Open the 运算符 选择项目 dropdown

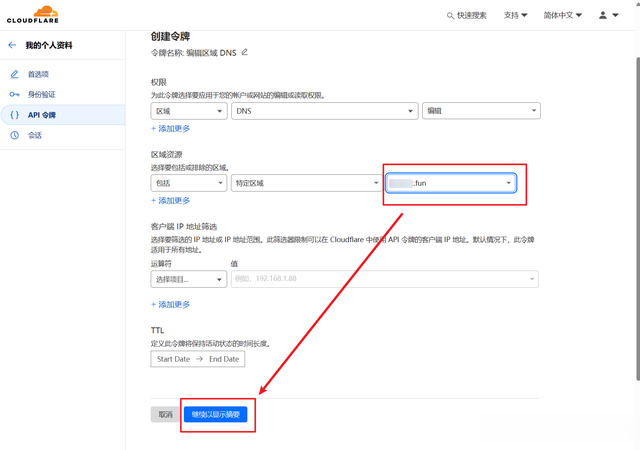(x=189, y=279)
